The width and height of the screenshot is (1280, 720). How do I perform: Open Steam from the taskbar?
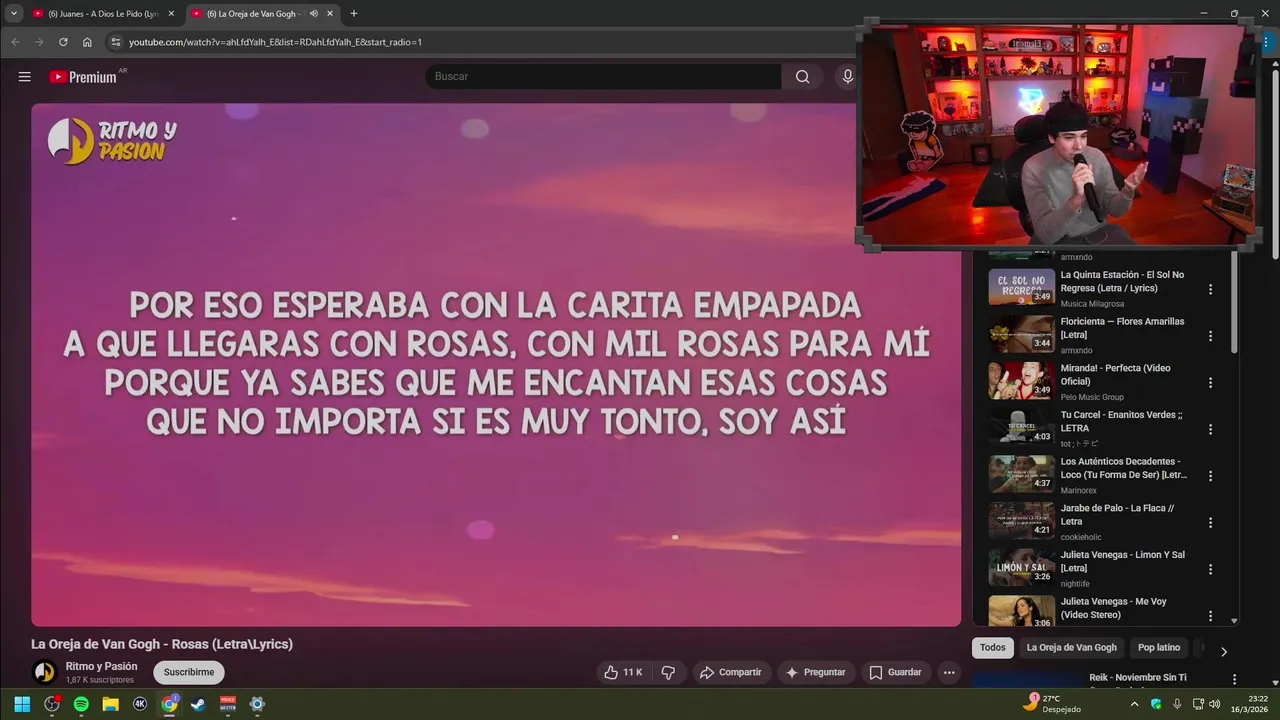198,704
